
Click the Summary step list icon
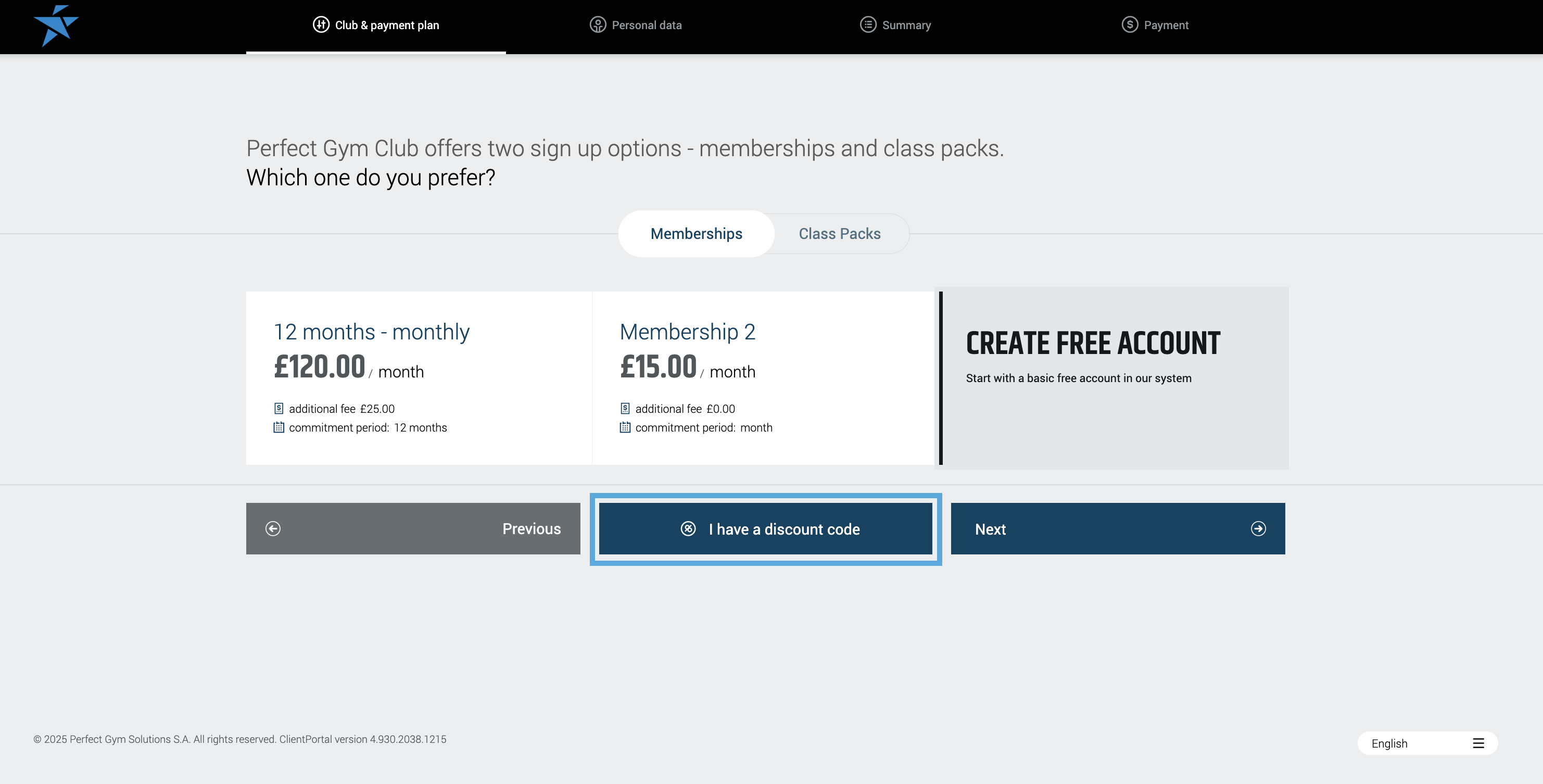868,24
